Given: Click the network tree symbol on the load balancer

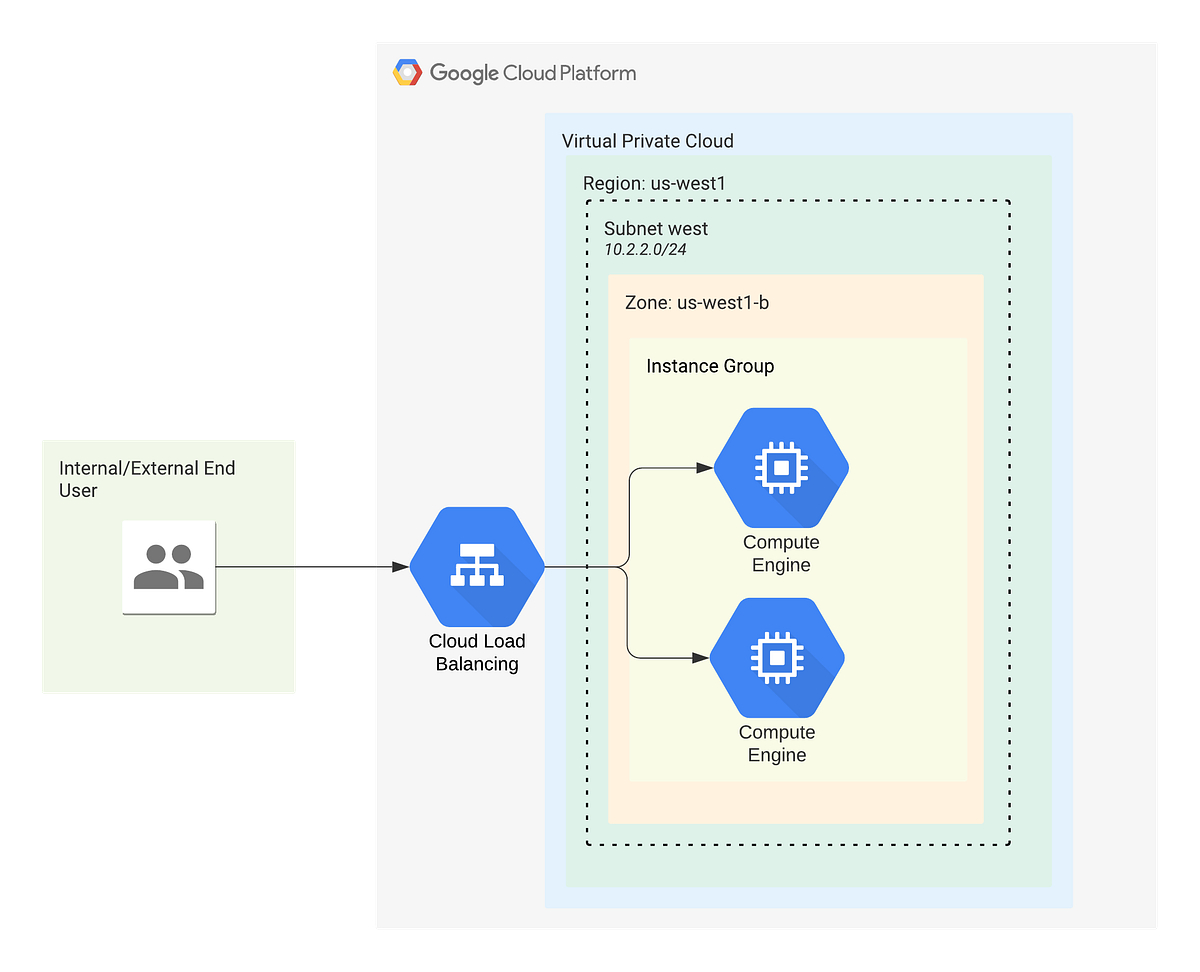Looking at the screenshot, I should [x=477, y=564].
